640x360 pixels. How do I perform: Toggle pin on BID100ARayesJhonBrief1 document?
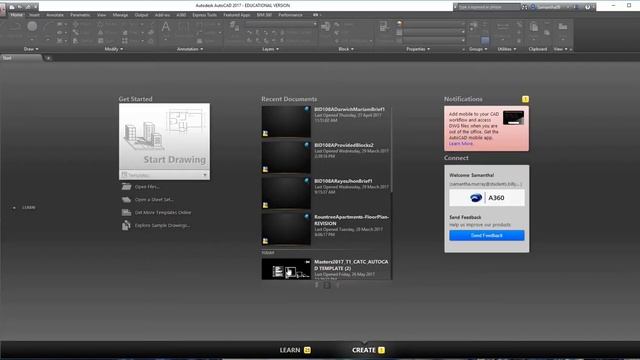(307, 181)
